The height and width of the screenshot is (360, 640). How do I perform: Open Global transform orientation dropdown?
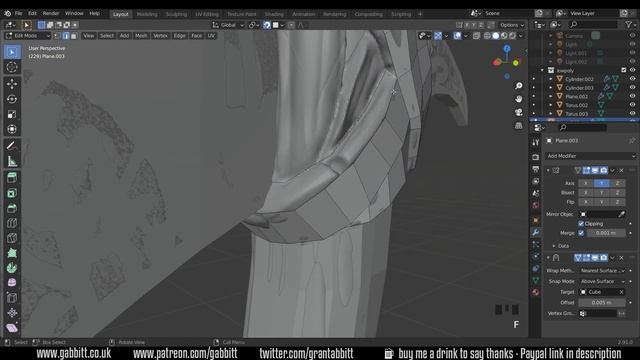[228, 25]
